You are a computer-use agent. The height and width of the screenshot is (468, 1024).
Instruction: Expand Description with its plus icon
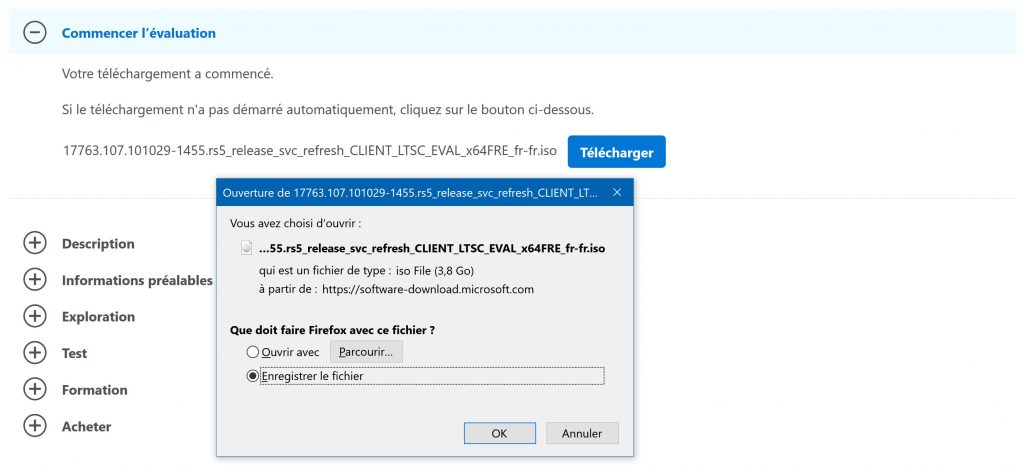pos(35,243)
